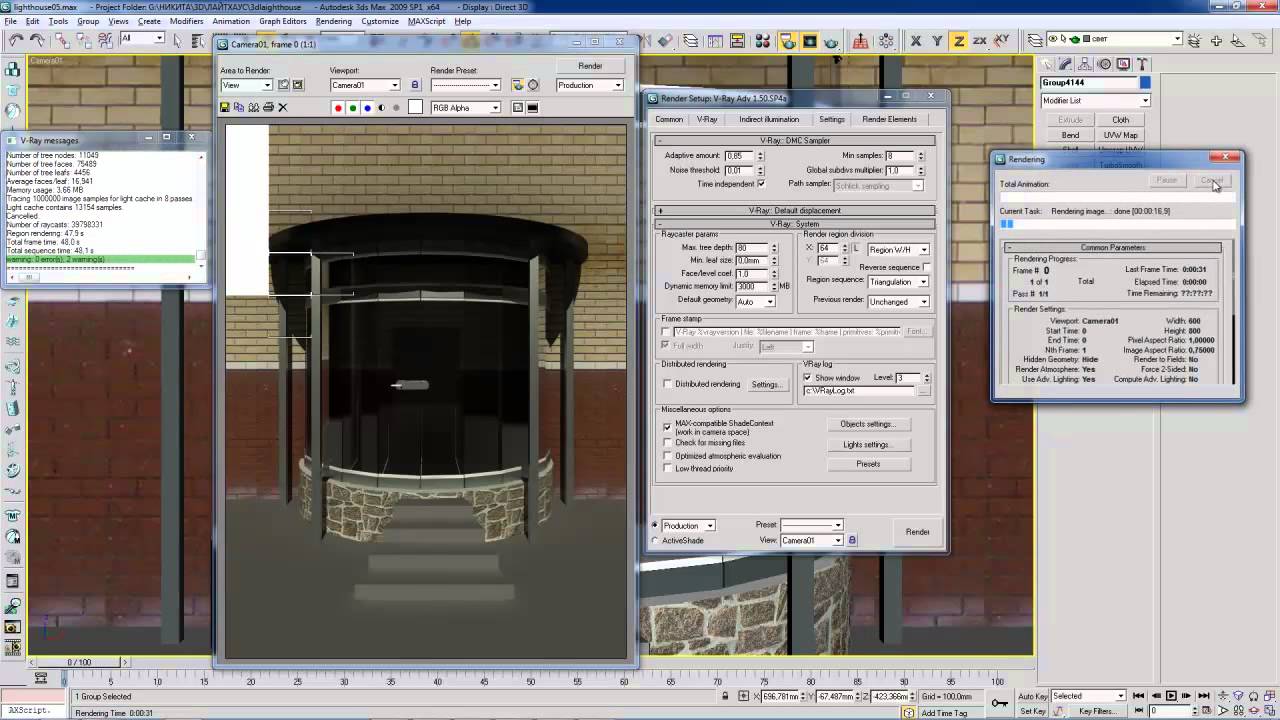The image size is (1280, 720).
Task: Click the Auto Key button
Action: point(1033,696)
